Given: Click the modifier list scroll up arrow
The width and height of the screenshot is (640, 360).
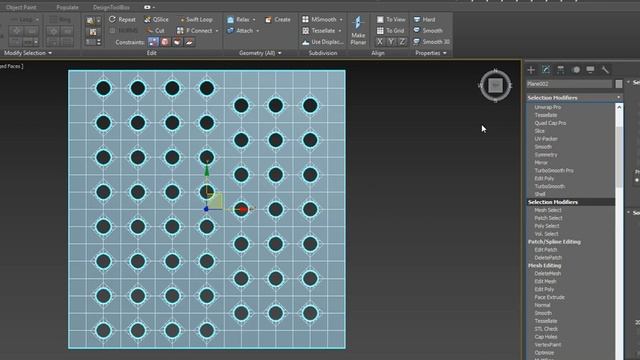Looking at the screenshot, I should click(619, 107).
